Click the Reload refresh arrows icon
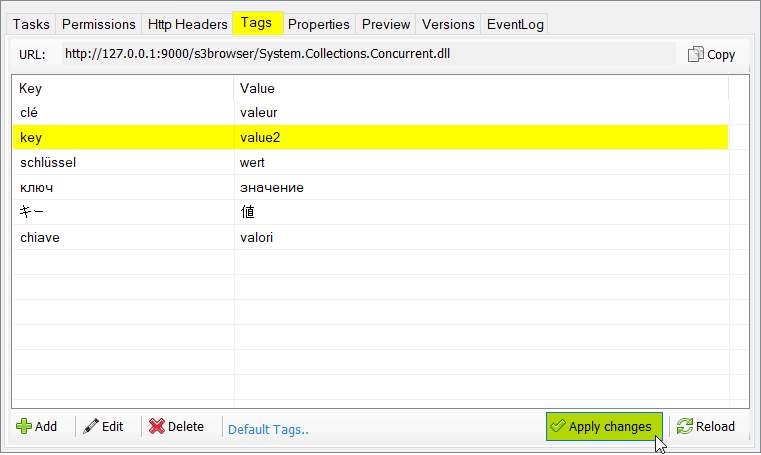The image size is (761, 455). pos(685,426)
